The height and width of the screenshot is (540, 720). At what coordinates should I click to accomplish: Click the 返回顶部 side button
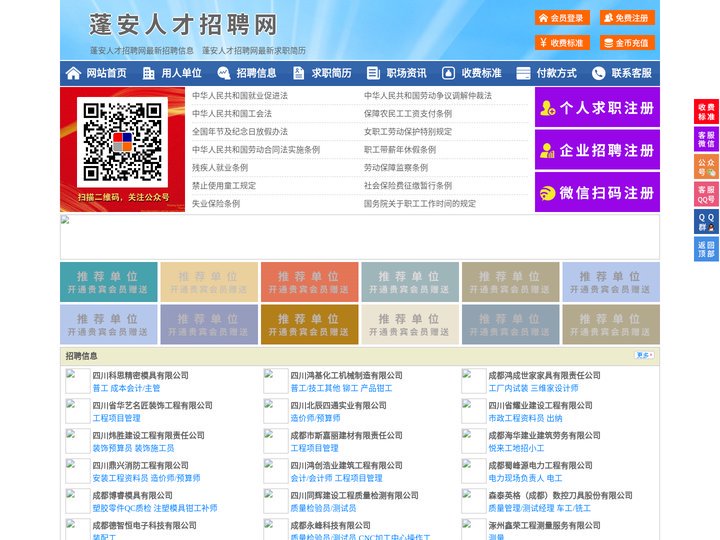(x=706, y=249)
